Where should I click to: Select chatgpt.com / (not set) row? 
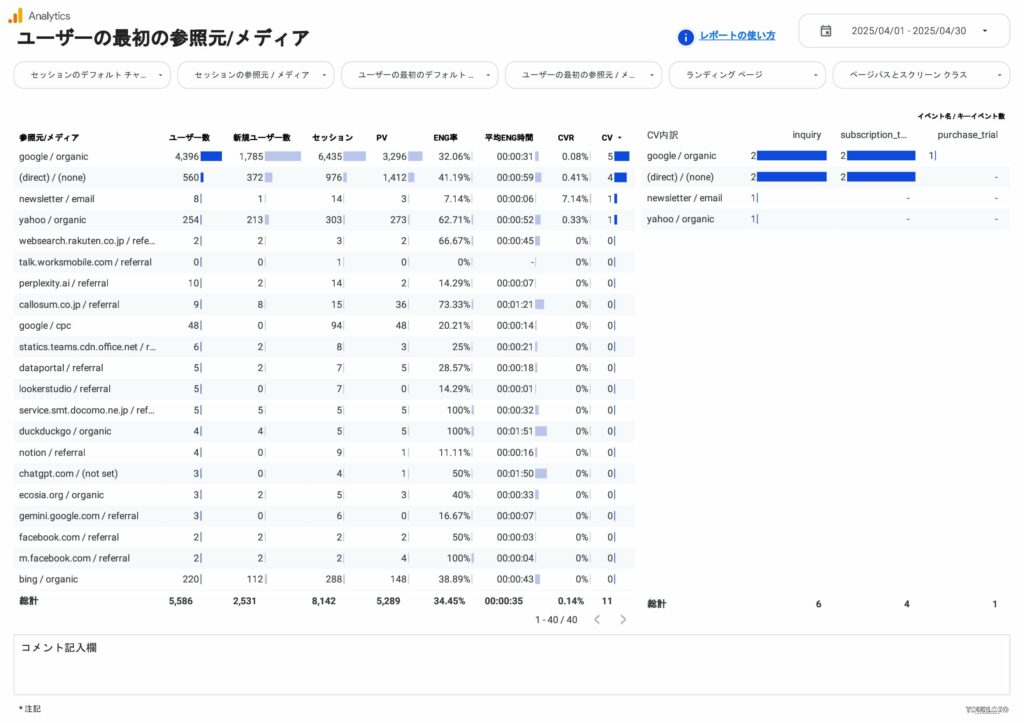(325, 474)
